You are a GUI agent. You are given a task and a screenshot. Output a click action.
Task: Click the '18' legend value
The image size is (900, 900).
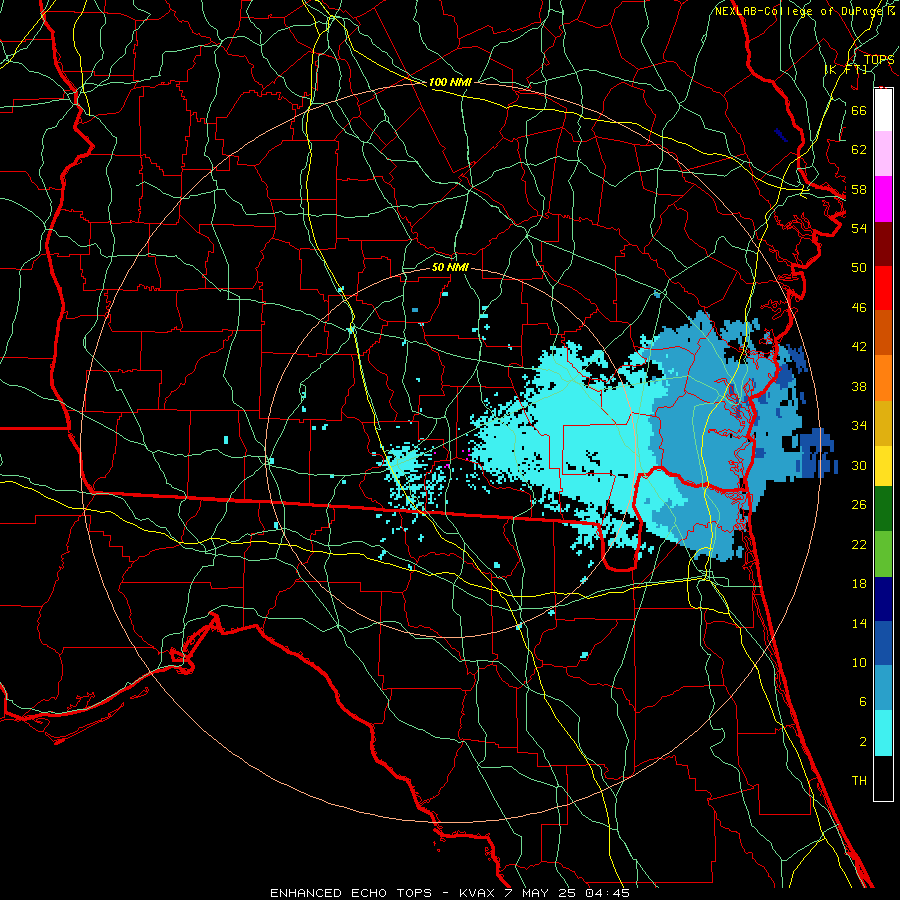(859, 584)
